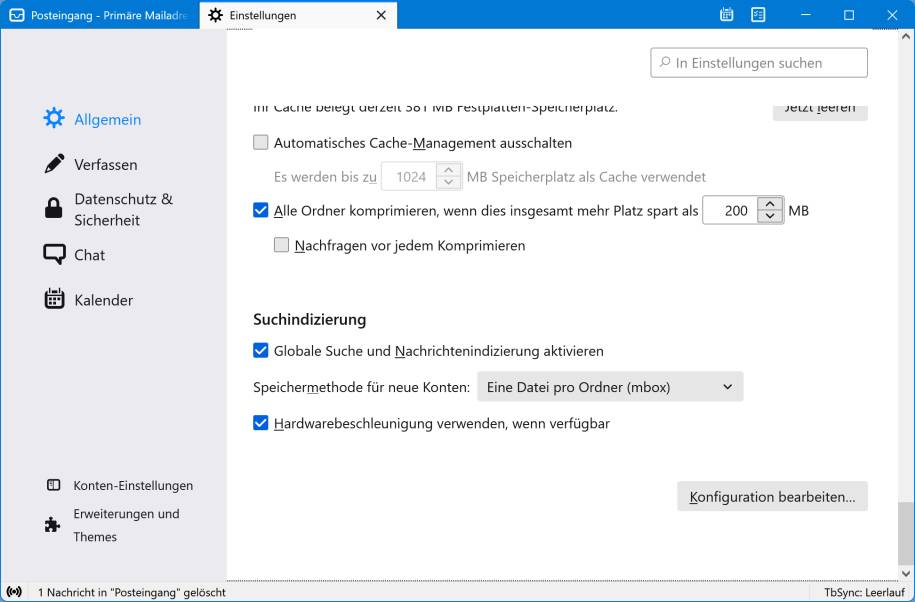915x602 pixels.
Task: Close the Einstellungen tab
Action: pyautogui.click(x=381, y=16)
